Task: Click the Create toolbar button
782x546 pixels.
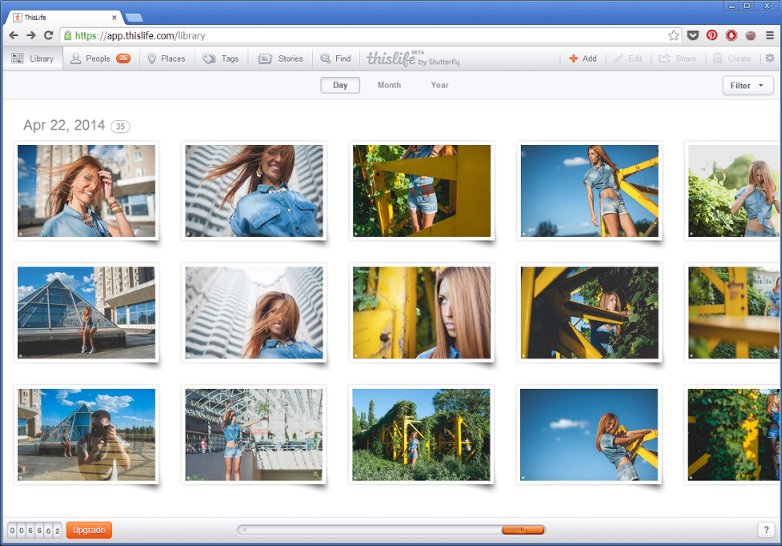Action: (732, 58)
